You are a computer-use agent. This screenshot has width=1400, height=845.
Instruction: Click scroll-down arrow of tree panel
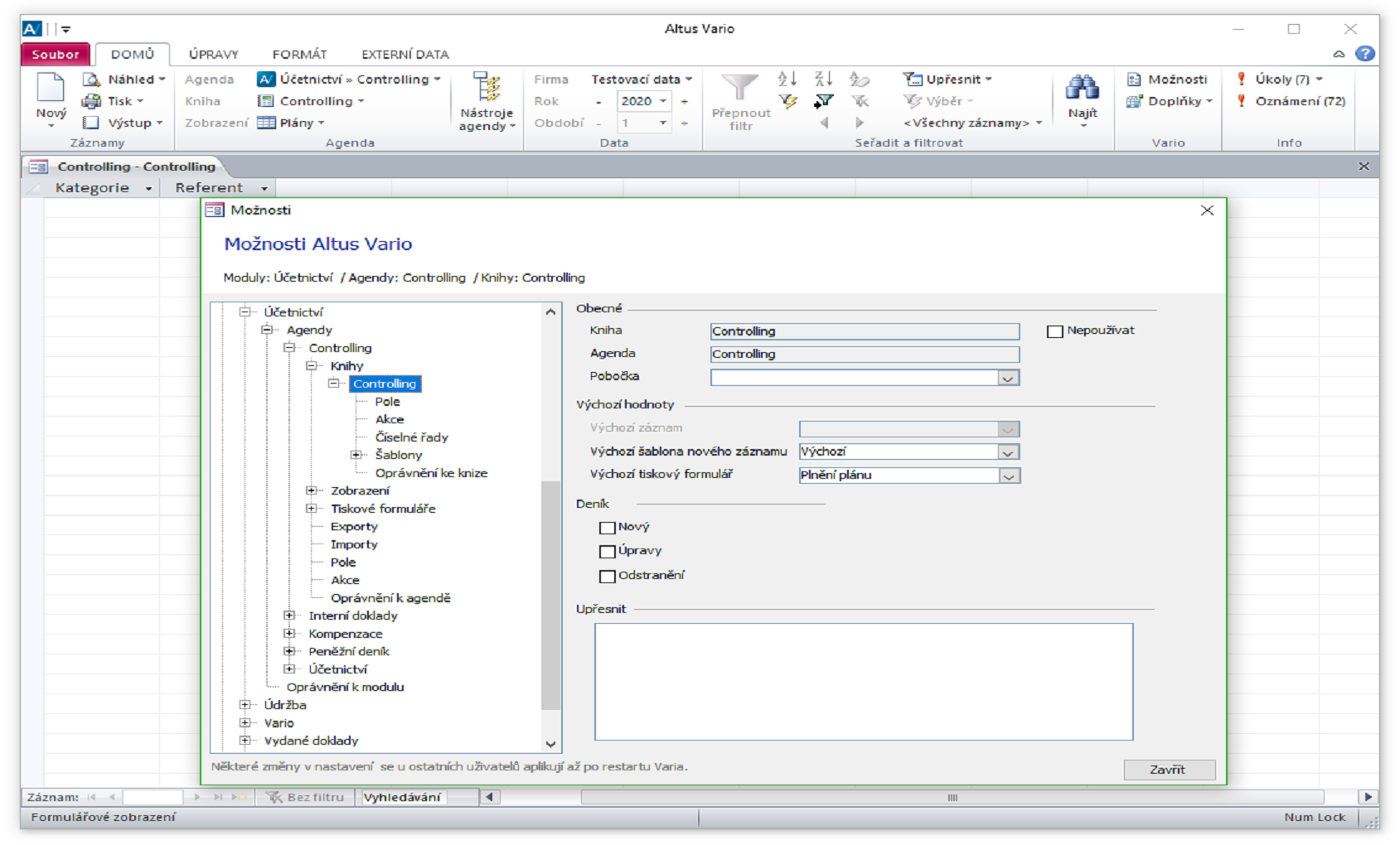click(x=550, y=744)
